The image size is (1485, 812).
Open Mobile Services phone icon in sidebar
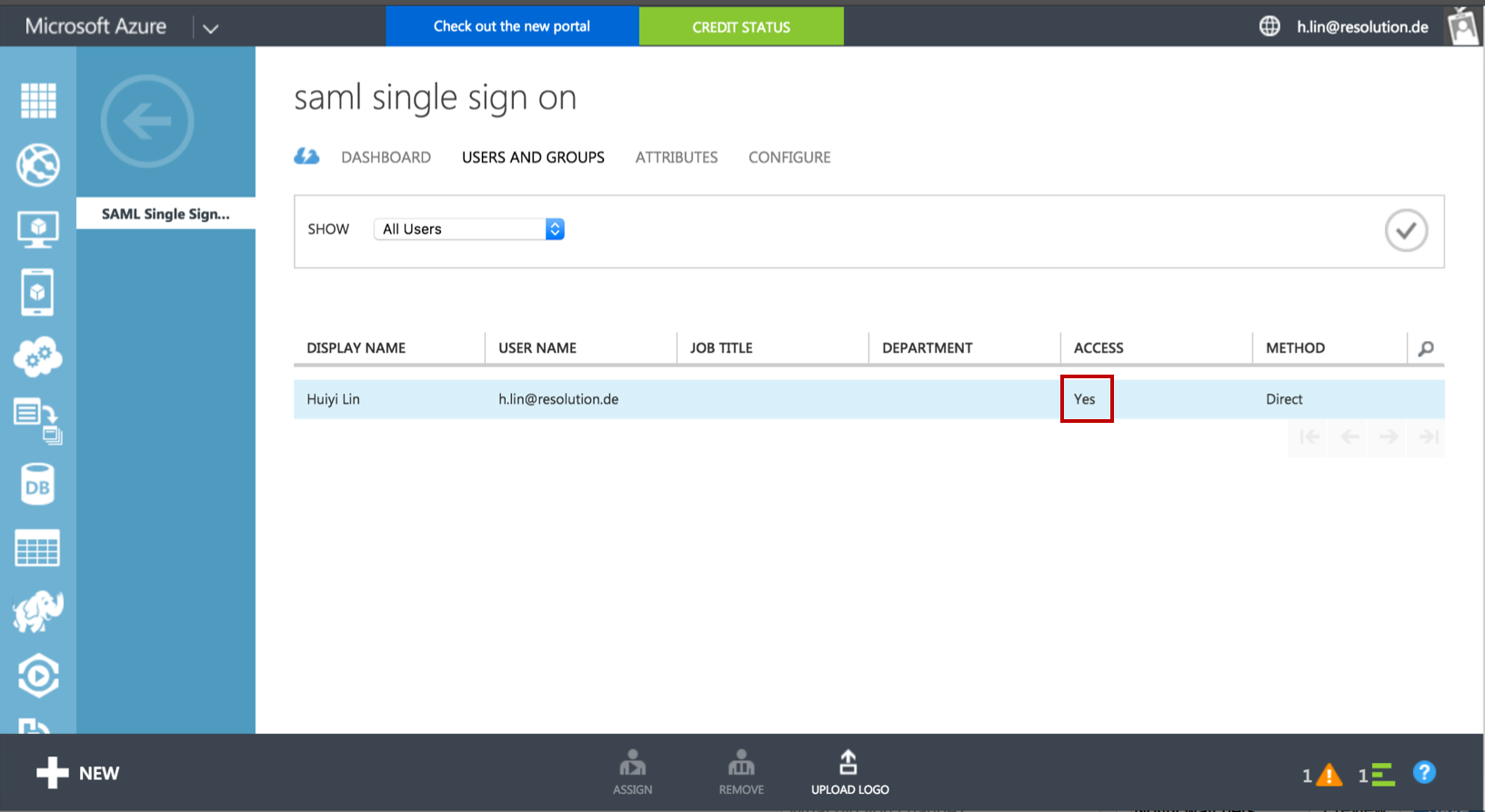click(x=37, y=293)
